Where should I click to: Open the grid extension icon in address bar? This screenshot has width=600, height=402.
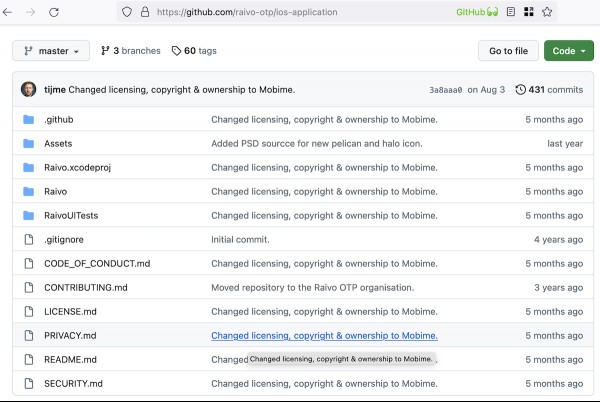coord(528,12)
